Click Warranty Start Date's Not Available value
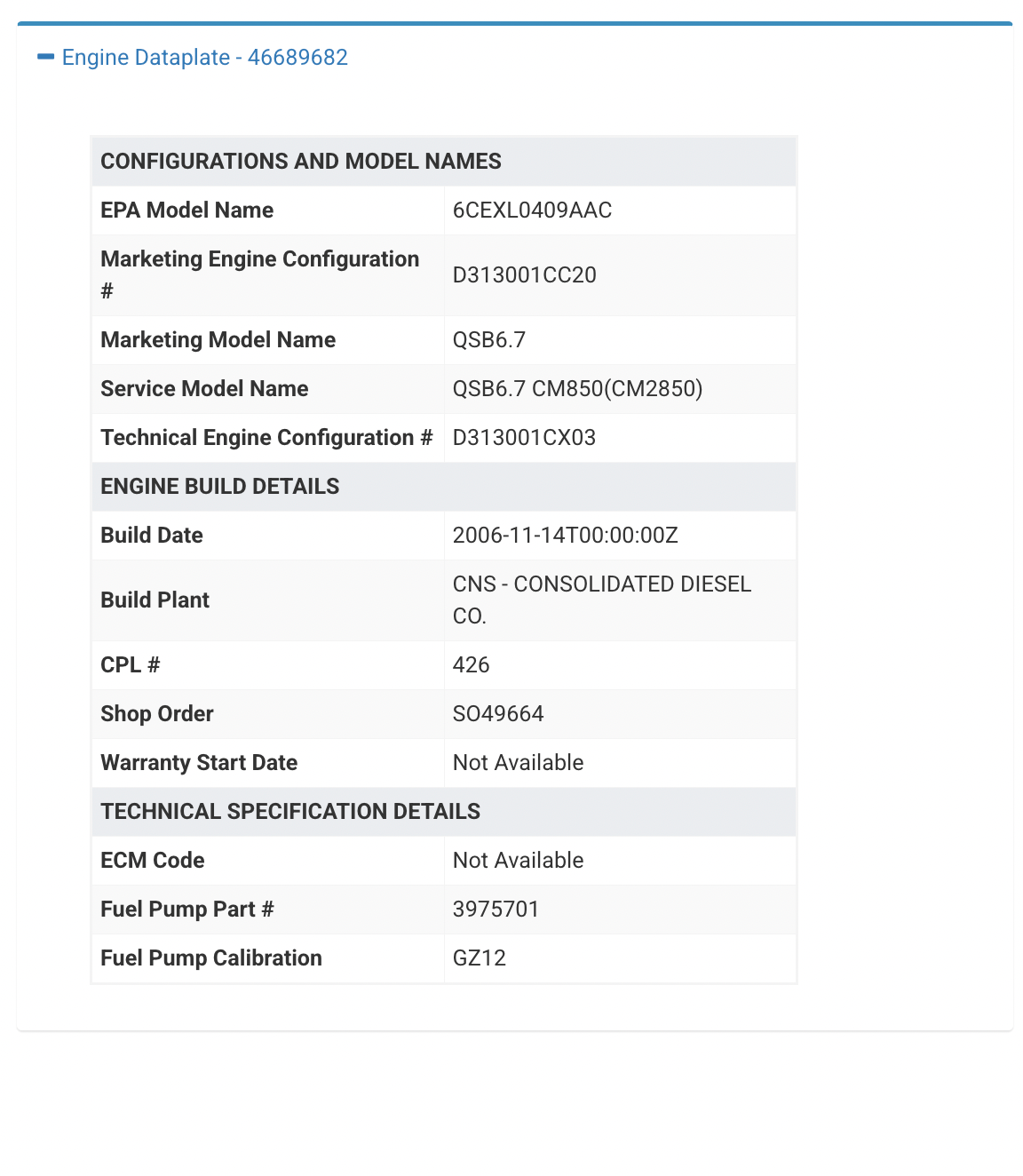1023x1176 pixels. click(x=518, y=763)
